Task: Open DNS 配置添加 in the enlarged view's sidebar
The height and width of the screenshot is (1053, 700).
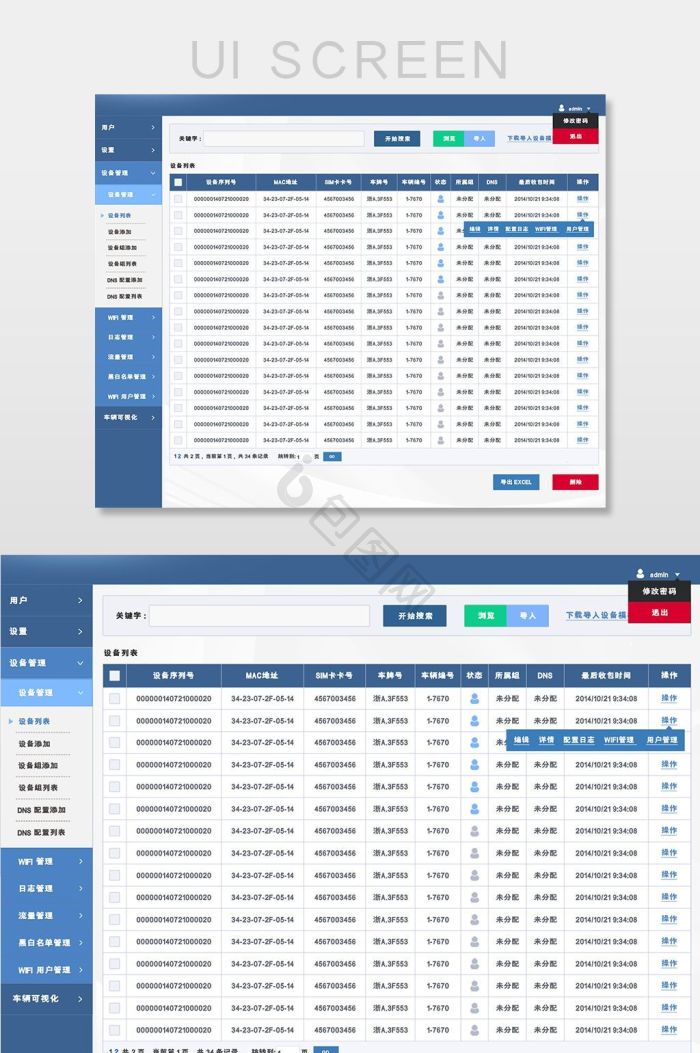Action: tap(41, 810)
